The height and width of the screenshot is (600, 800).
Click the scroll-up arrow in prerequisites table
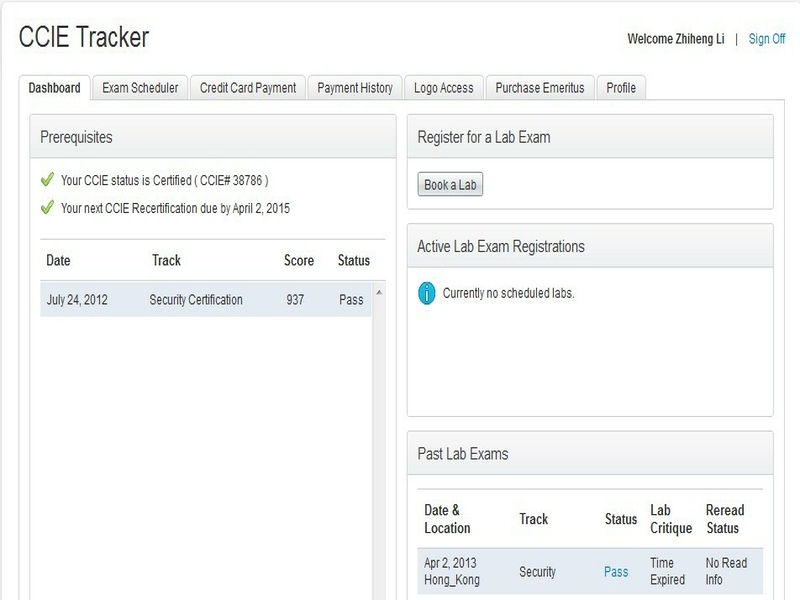[x=378, y=293]
